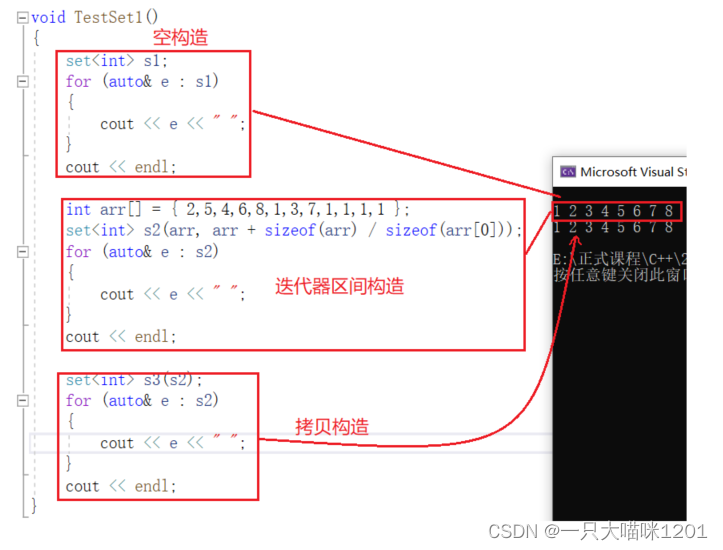The height and width of the screenshot is (550, 723).
Task: Click the red 空构造 annotation label
Action: pos(180,37)
